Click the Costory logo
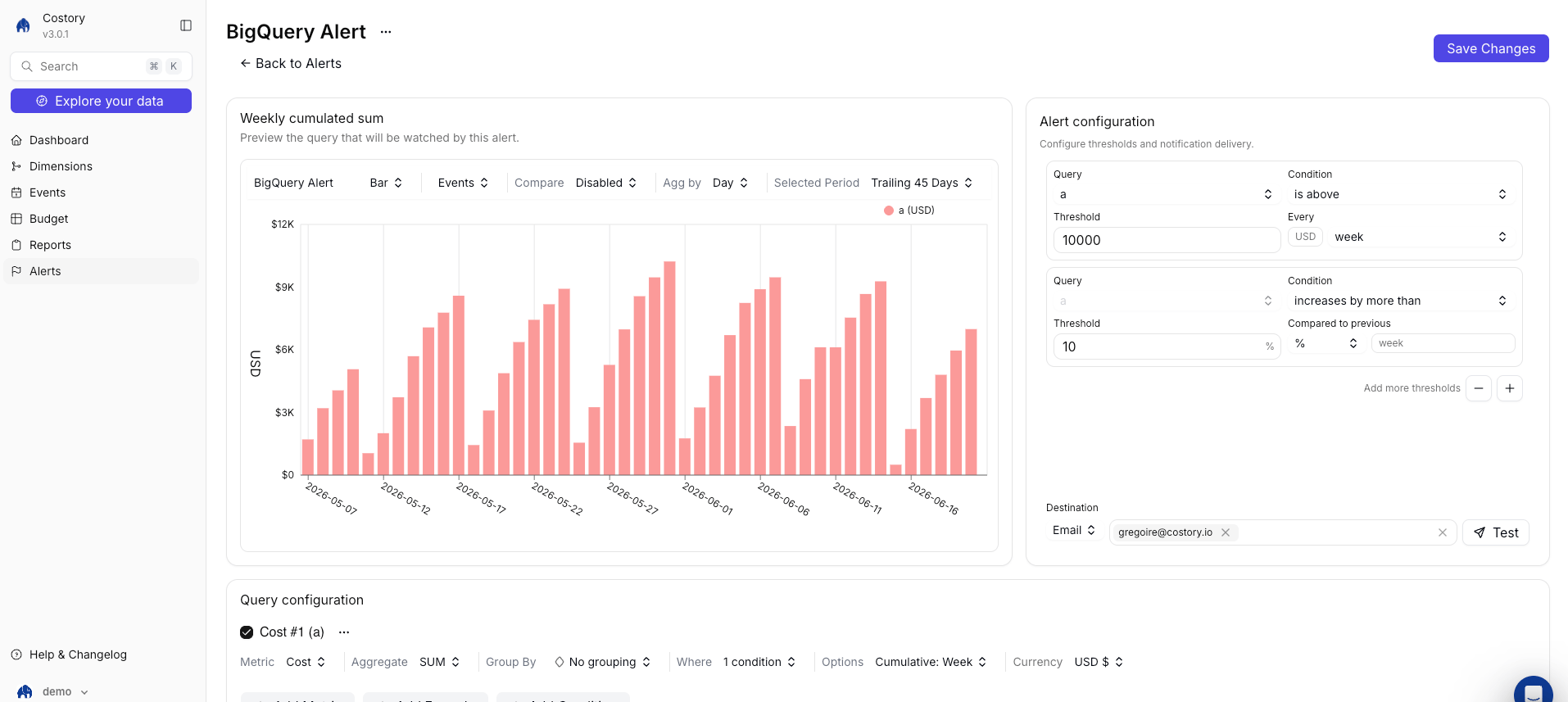The image size is (1568, 702). tap(24, 25)
